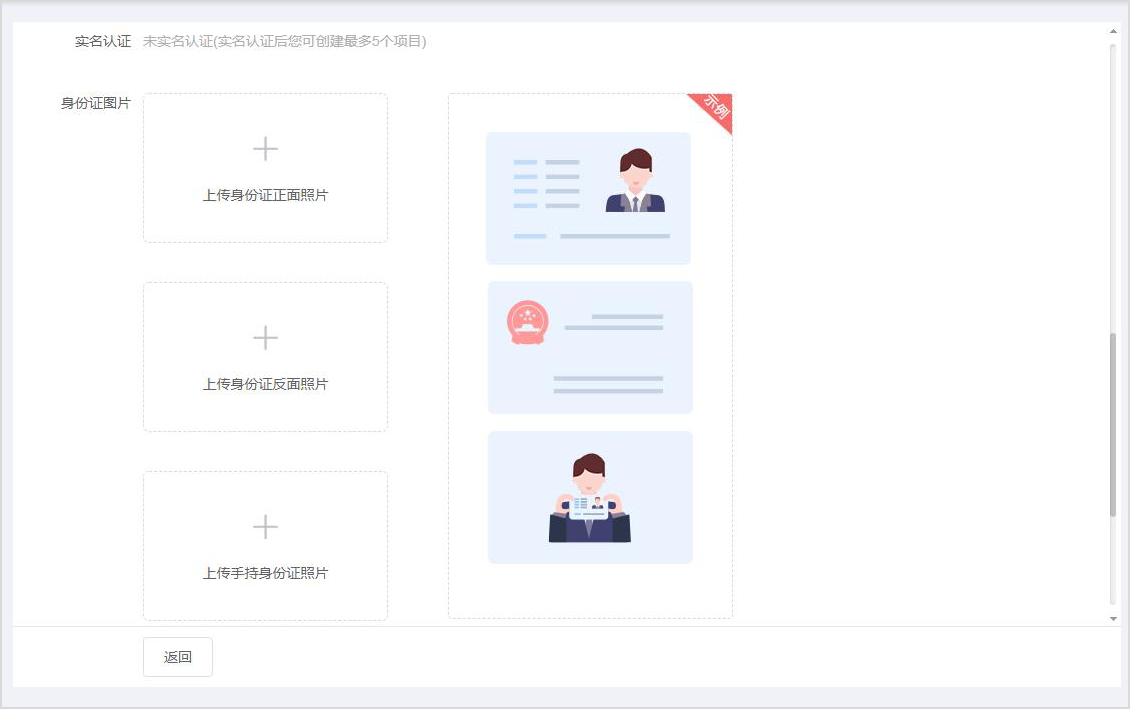Click the 身份证图片 field label

pos(96,103)
